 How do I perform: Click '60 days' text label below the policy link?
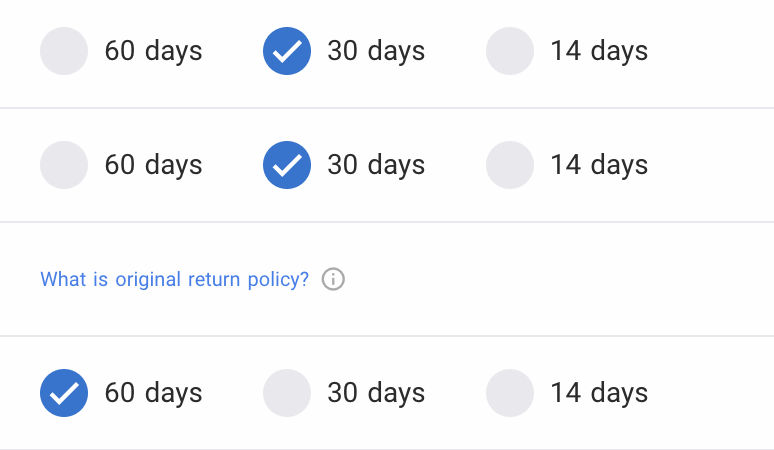pos(153,393)
